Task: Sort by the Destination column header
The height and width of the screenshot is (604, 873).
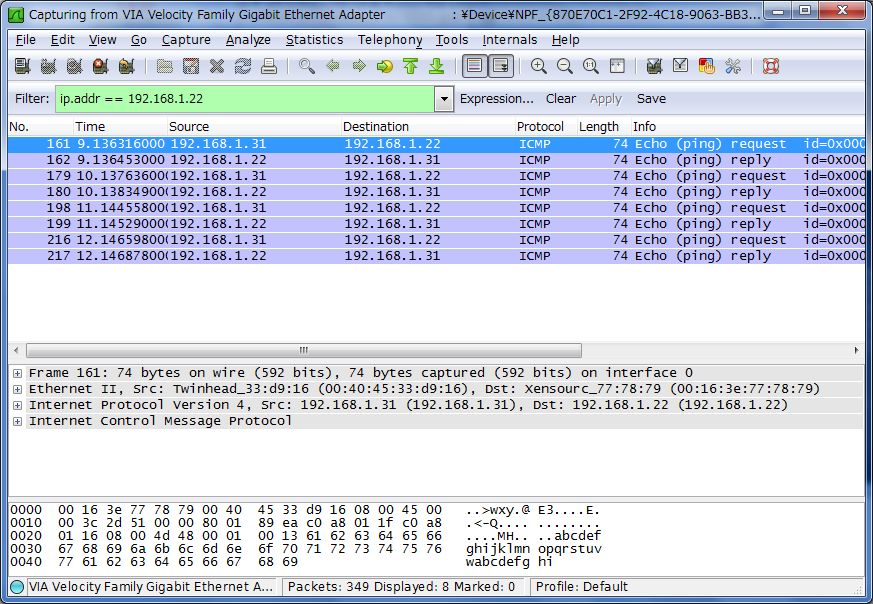Action: click(x=428, y=127)
